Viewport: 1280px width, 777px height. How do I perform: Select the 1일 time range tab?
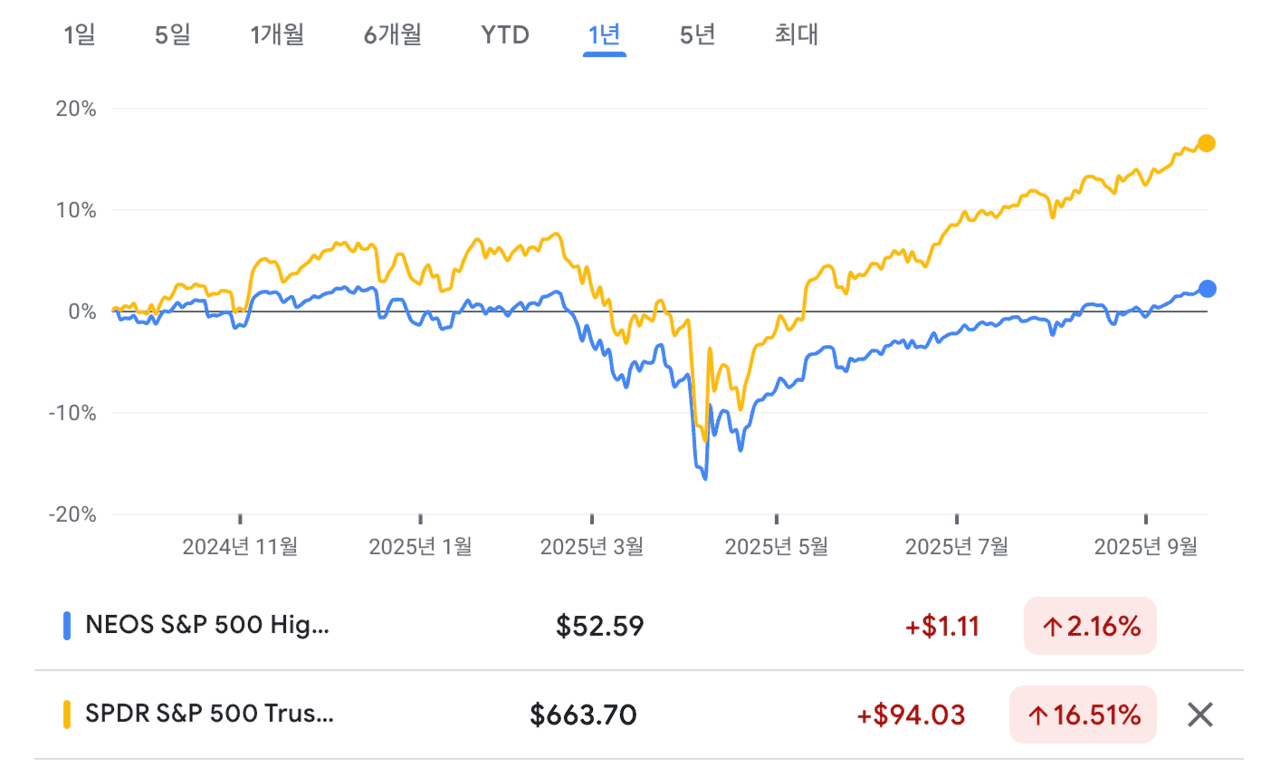pos(79,35)
